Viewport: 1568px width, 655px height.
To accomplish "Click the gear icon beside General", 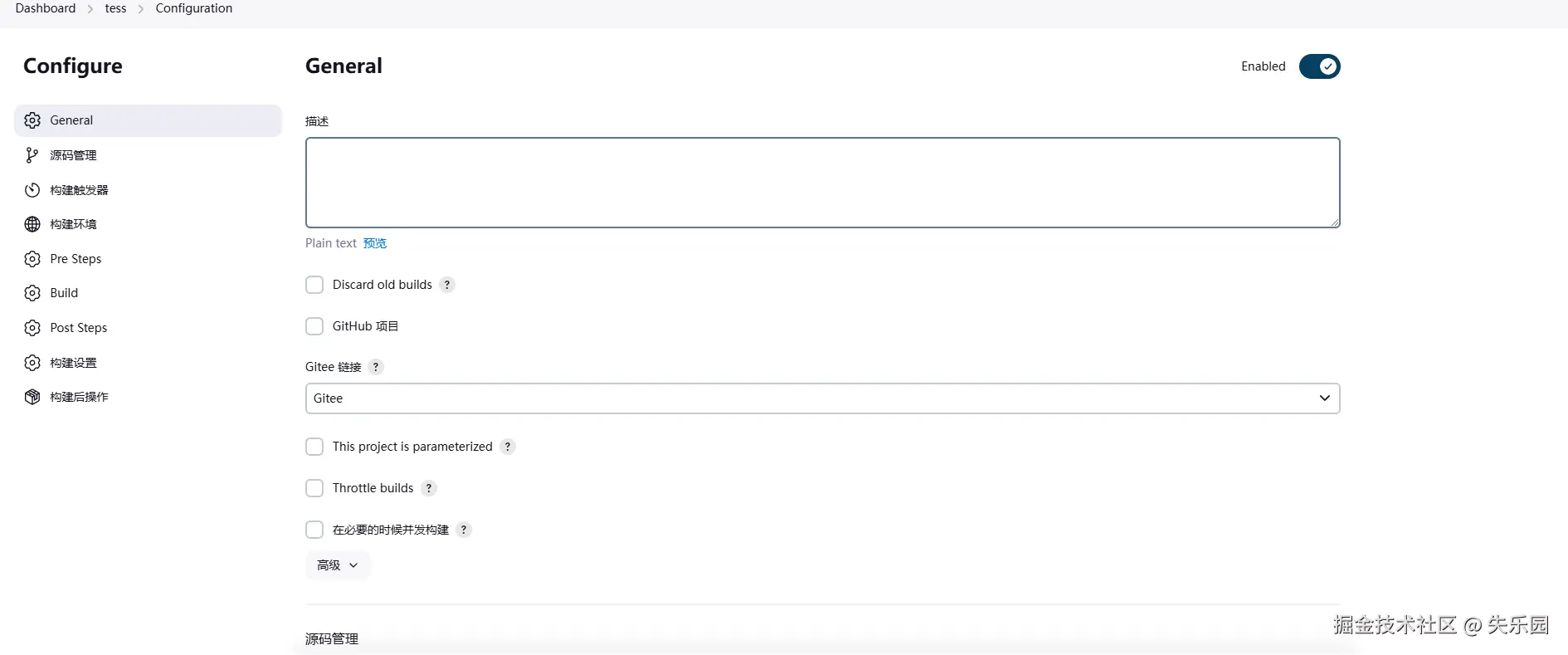I will pyautogui.click(x=32, y=120).
